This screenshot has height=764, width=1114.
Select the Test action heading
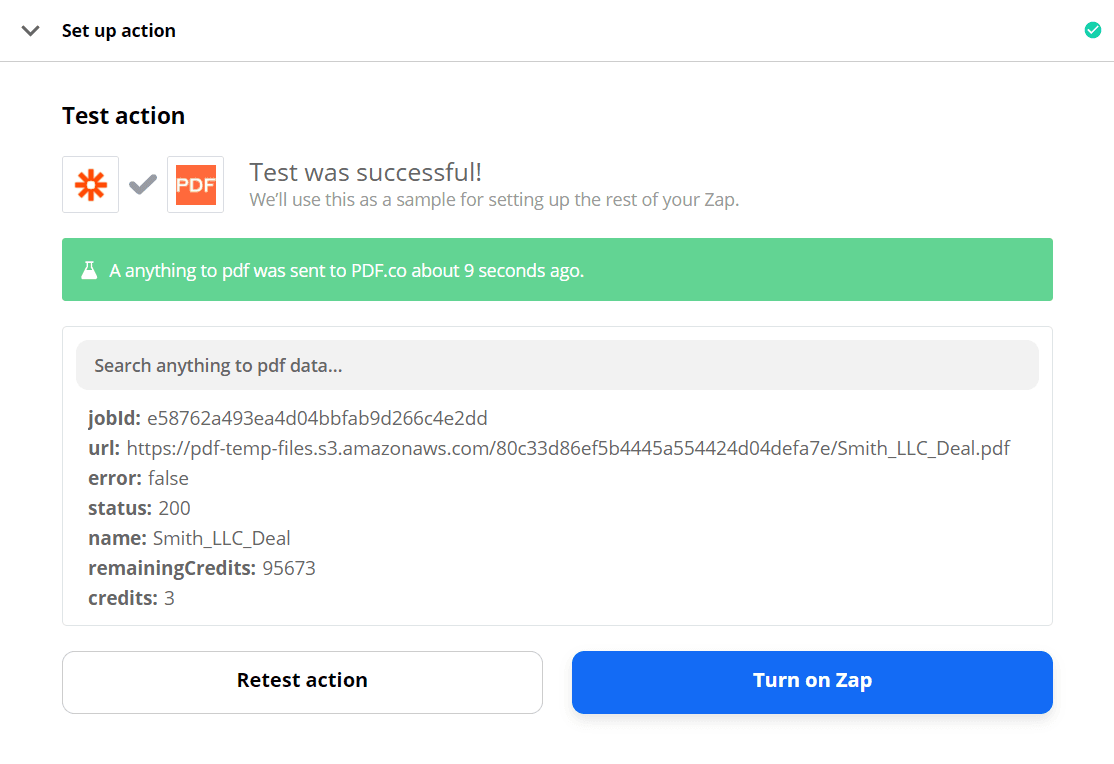pos(123,115)
